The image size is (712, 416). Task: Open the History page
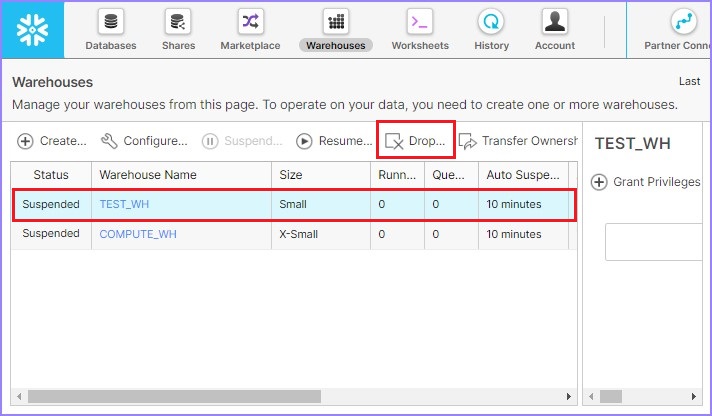pos(491,30)
